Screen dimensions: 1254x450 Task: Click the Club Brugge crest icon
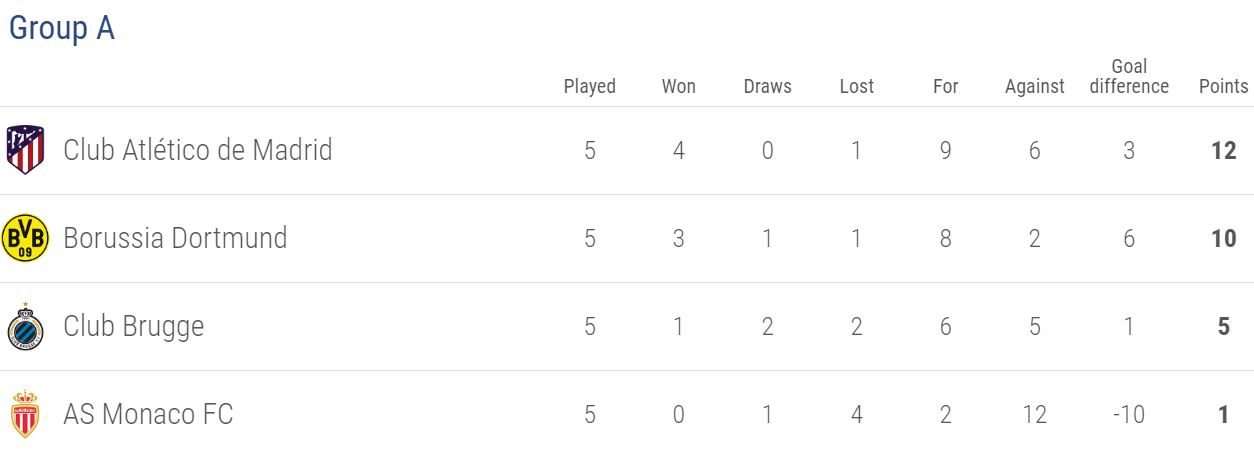point(25,326)
